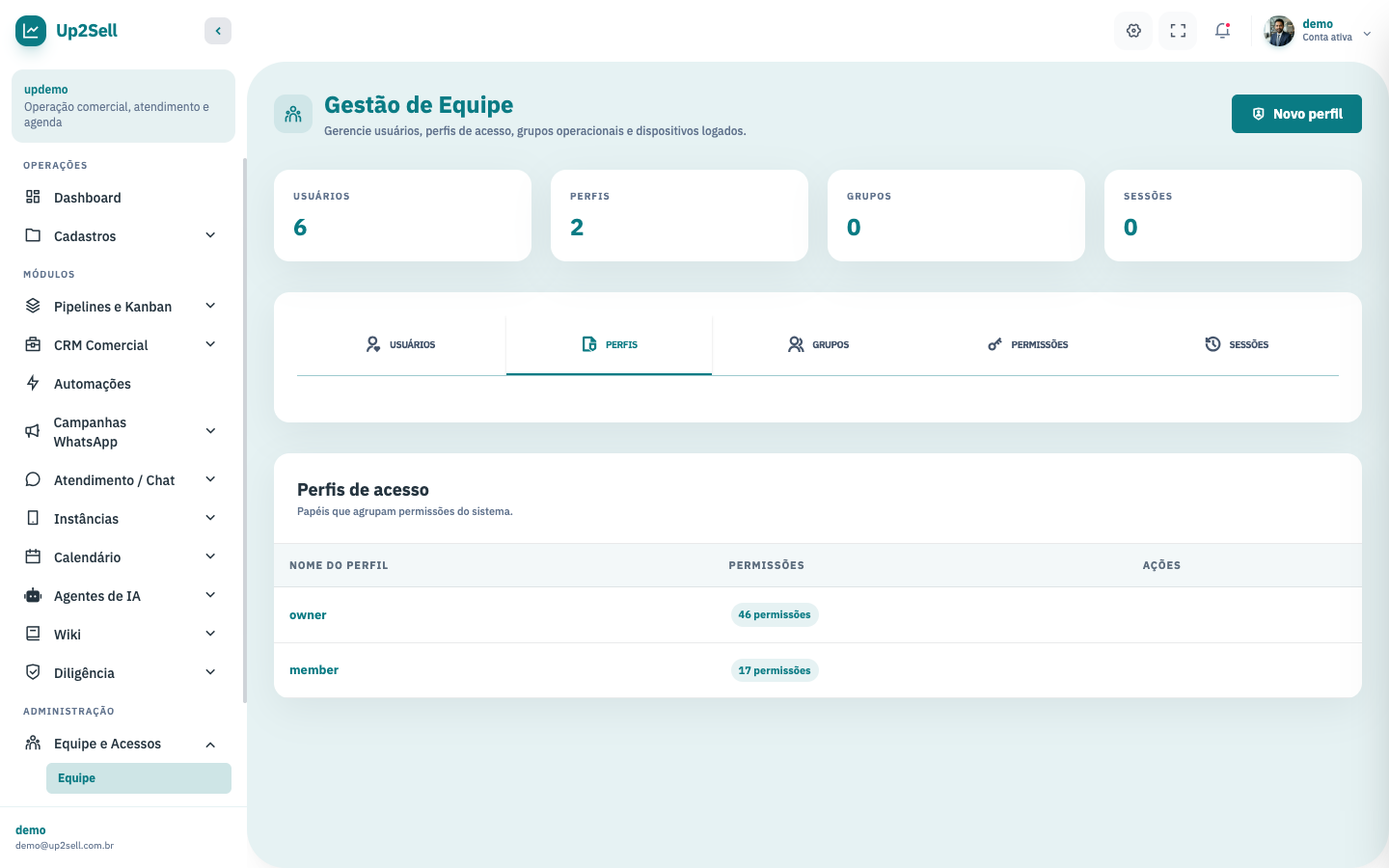Open the Sessões tab

pyautogui.click(x=1237, y=344)
